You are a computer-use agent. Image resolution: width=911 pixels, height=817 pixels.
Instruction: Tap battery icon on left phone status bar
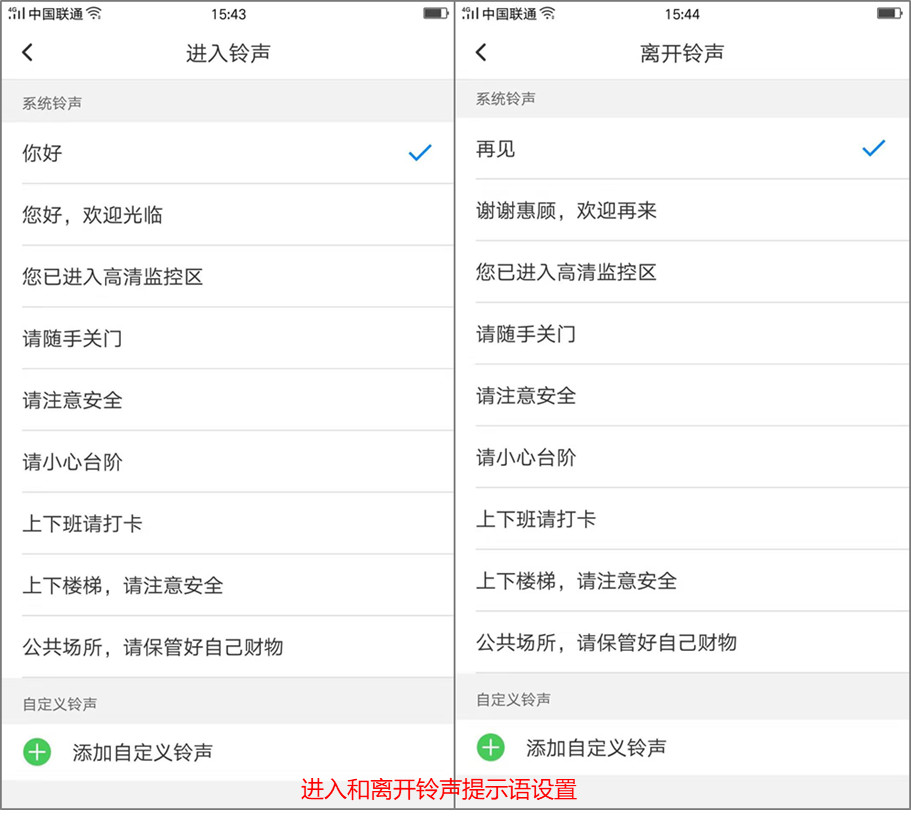pos(435,14)
